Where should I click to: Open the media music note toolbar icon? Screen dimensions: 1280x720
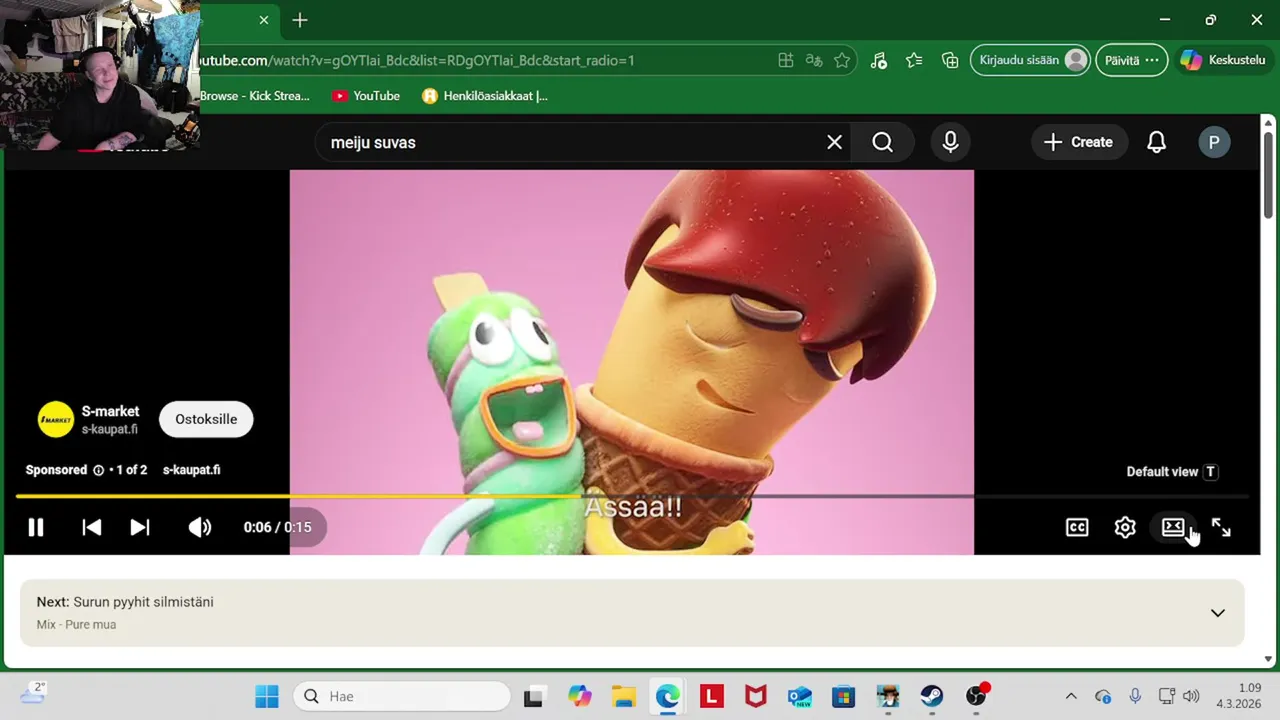pyautogui.click(x=878, y=60)
